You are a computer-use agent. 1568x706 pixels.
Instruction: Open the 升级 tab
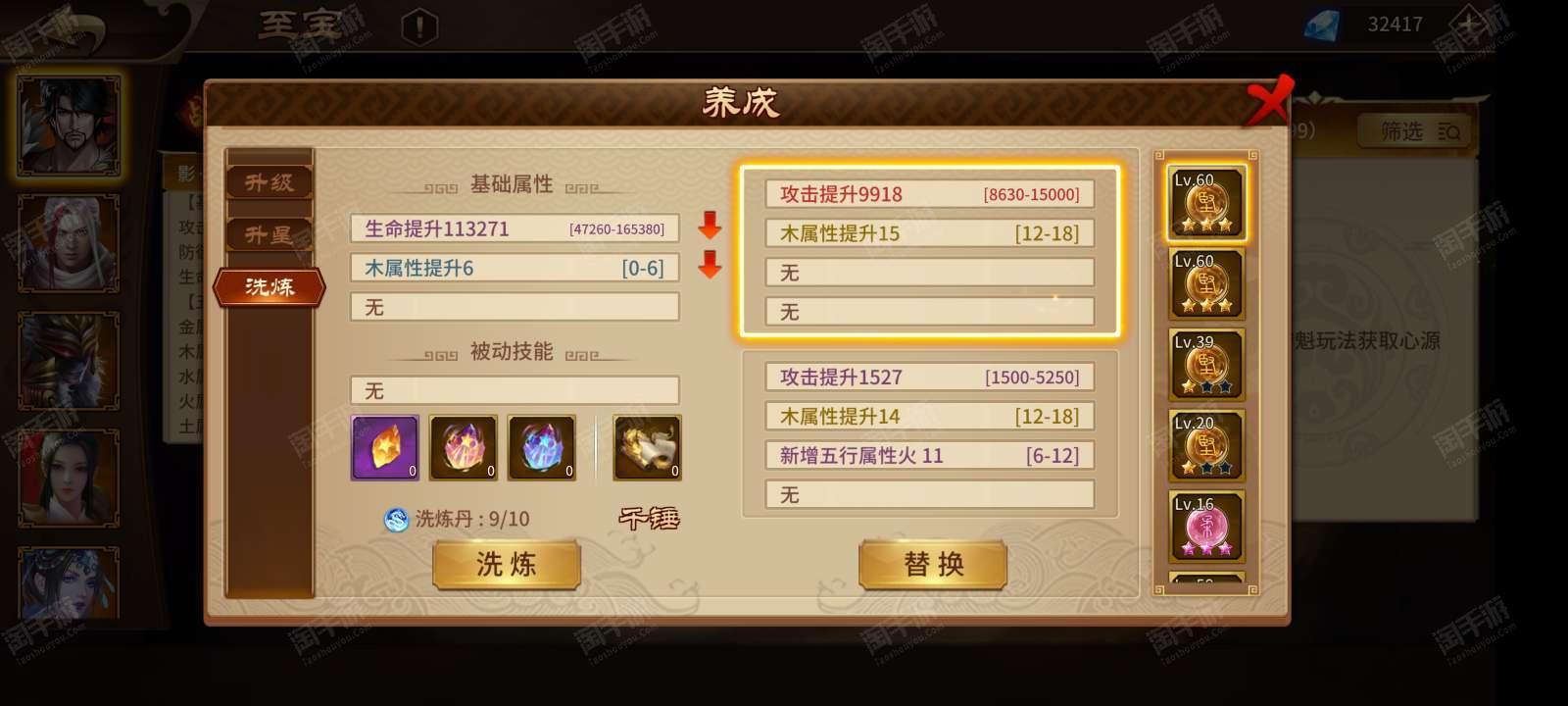[x=269, y=182]
